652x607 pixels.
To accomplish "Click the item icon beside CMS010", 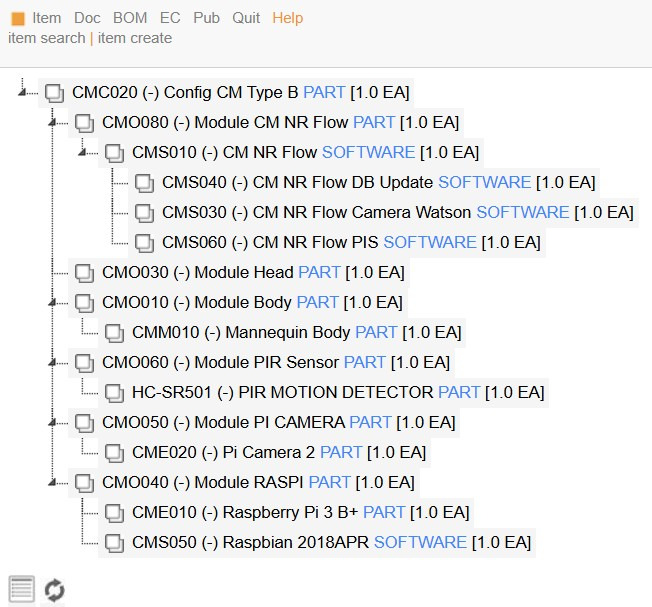I will 114,153.
